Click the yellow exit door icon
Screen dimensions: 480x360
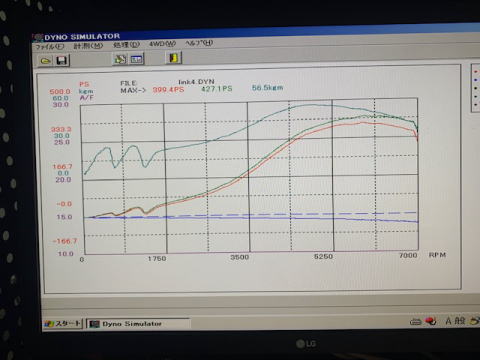click(x=174, y=58)
